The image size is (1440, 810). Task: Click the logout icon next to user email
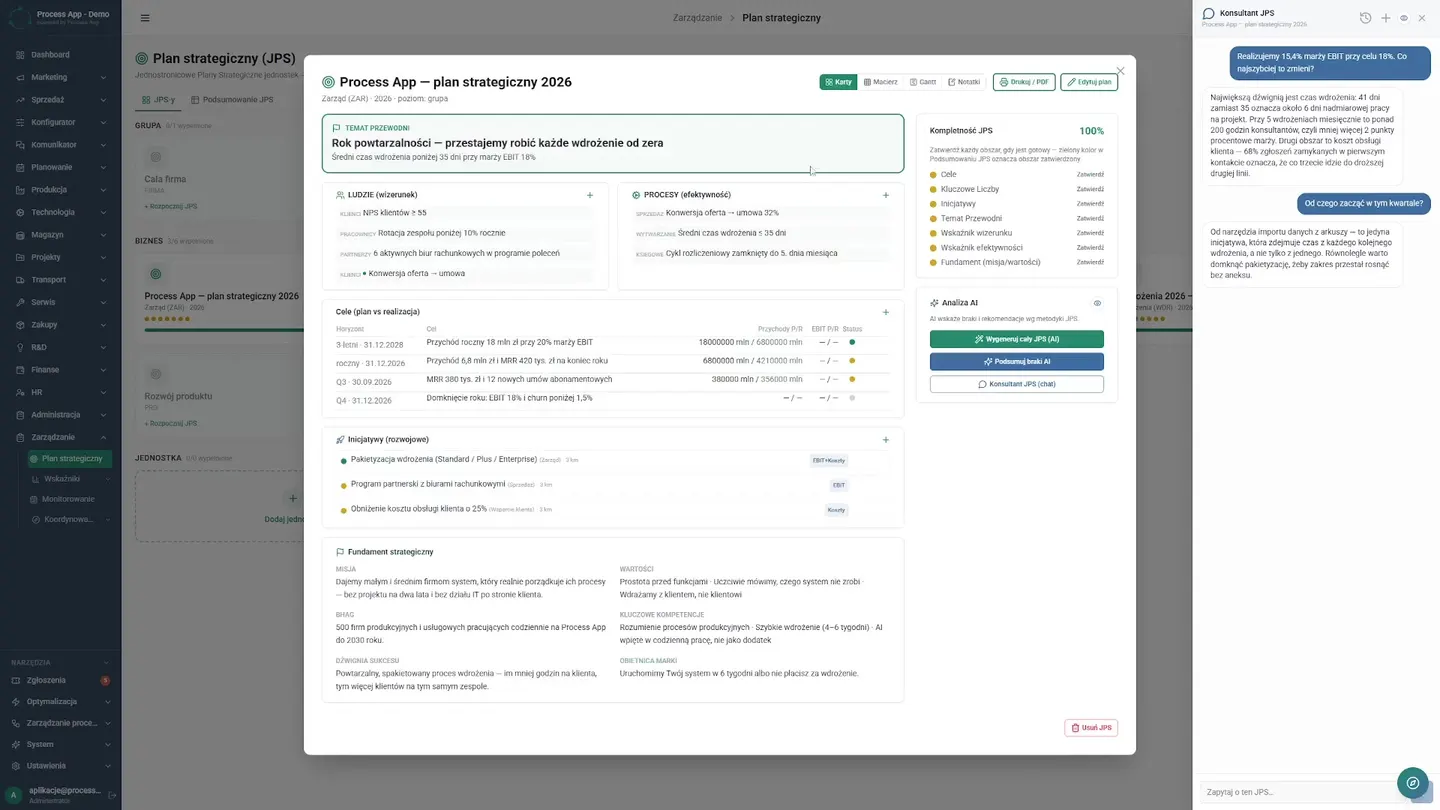click(112, 795)
